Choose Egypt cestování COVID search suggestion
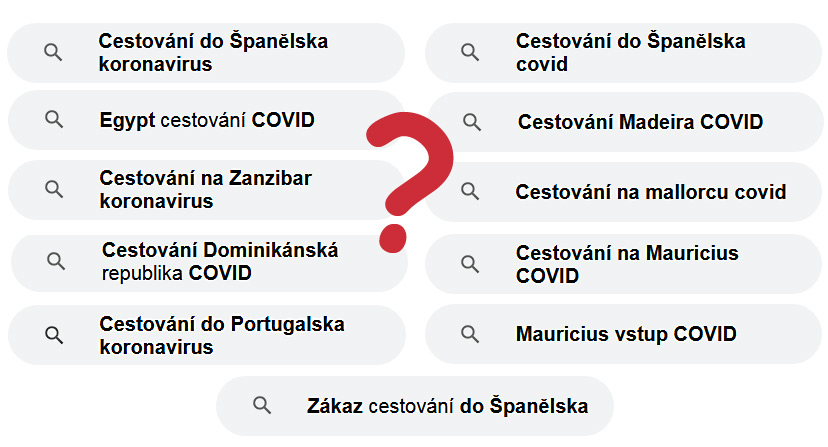 pyautogui.click(x=207, y=121)
